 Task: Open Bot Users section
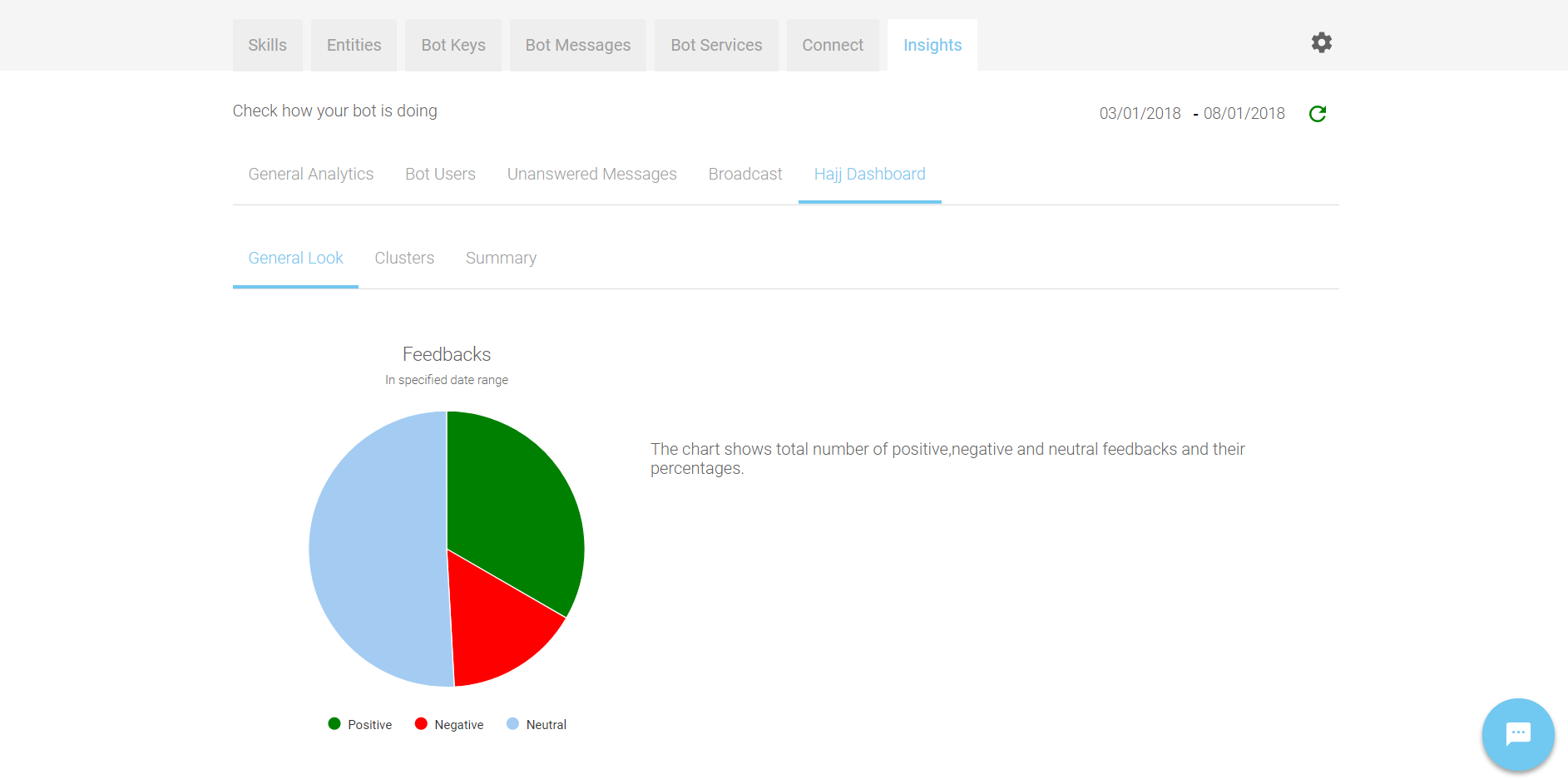(x=440, y=174)
